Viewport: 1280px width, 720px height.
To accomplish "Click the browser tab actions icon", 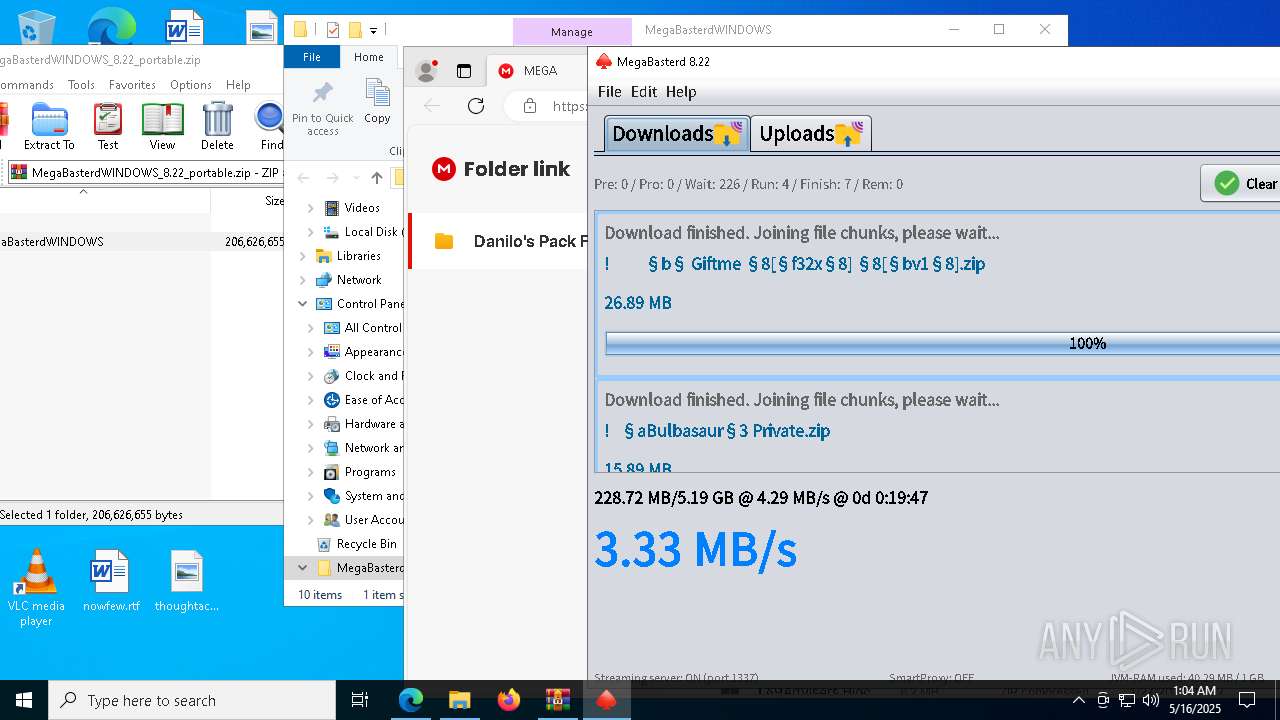I will tap(464, 71).
